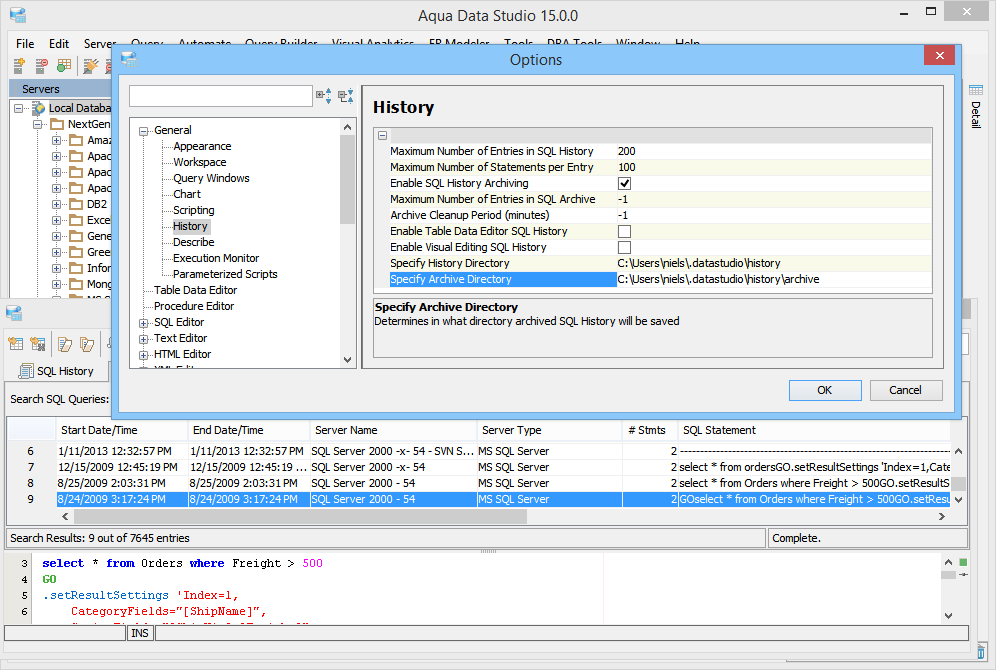Click Maximum Number of Statements per Entry value 100

[774, 167]
